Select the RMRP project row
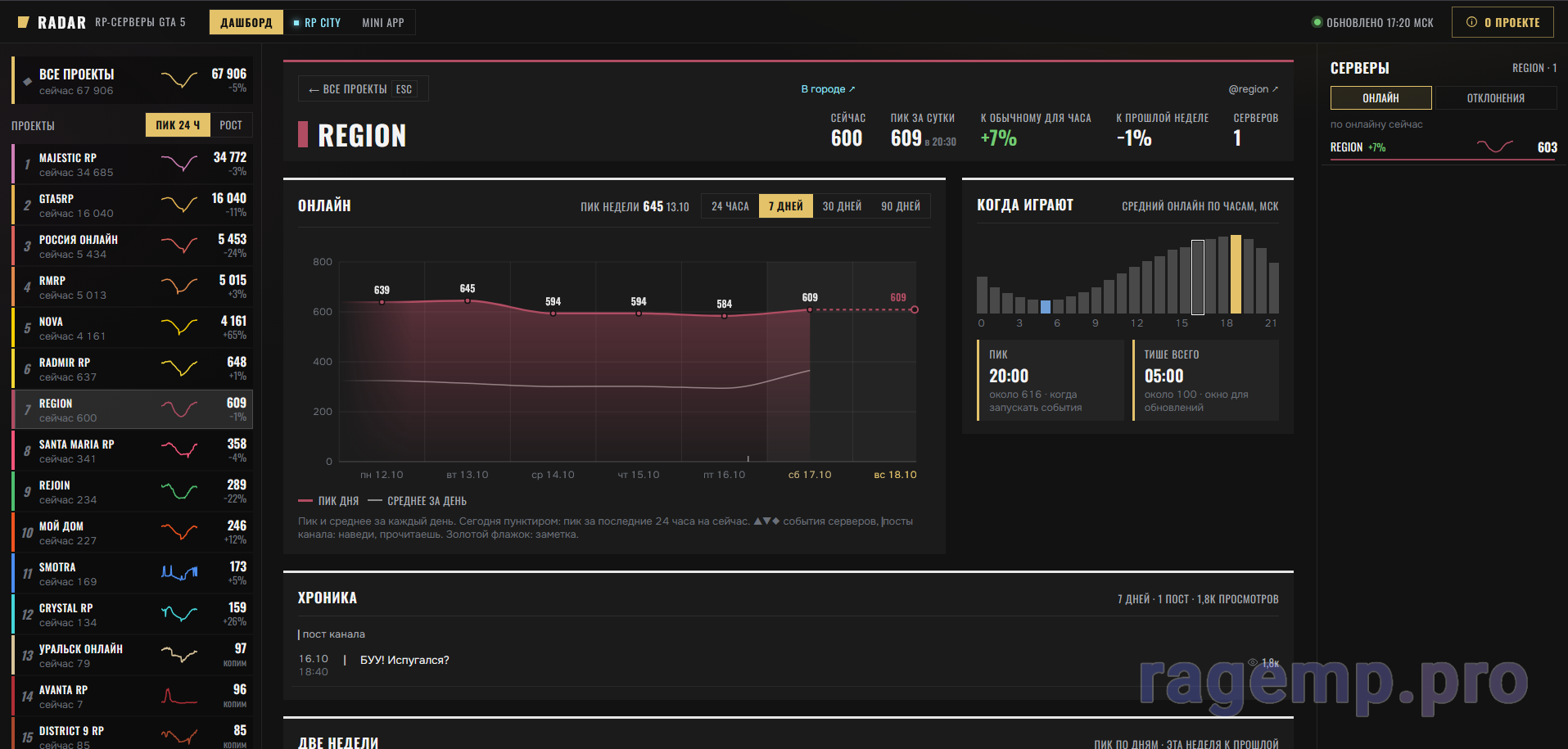This screenshot has height=749, width=1568. click(133, 287)
